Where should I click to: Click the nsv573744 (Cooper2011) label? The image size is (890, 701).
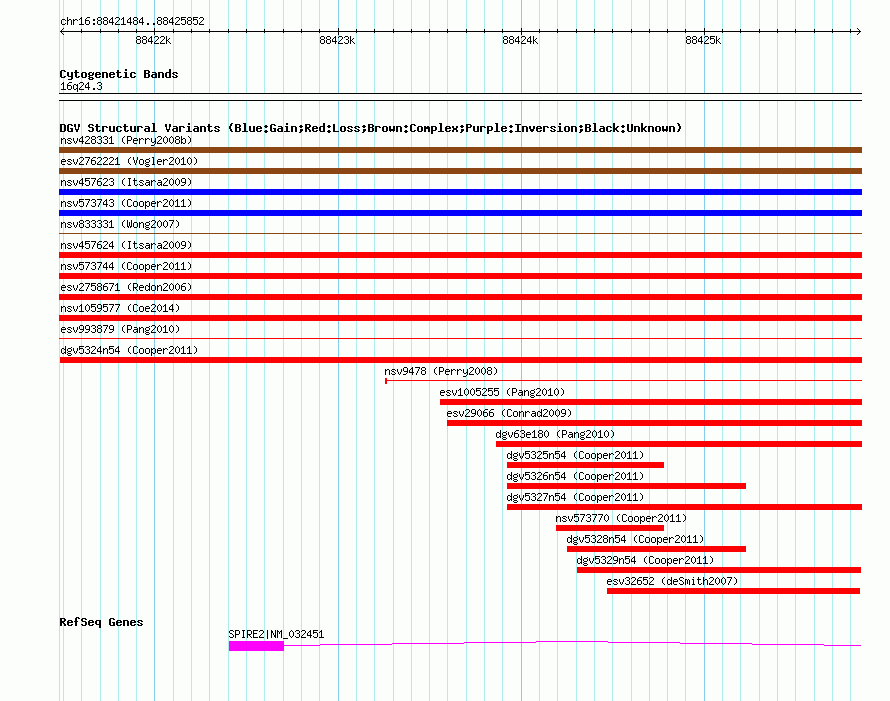click(x=126, y=266)
